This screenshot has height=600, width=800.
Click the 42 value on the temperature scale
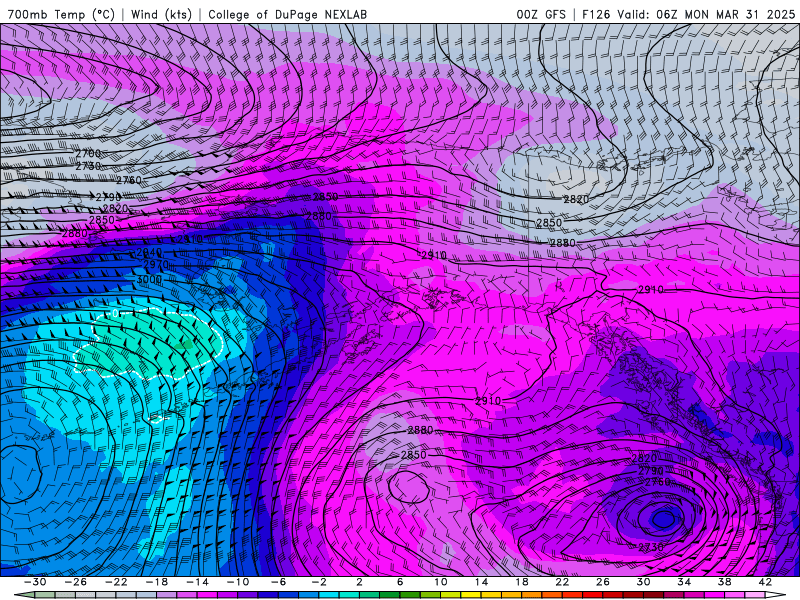765,582
